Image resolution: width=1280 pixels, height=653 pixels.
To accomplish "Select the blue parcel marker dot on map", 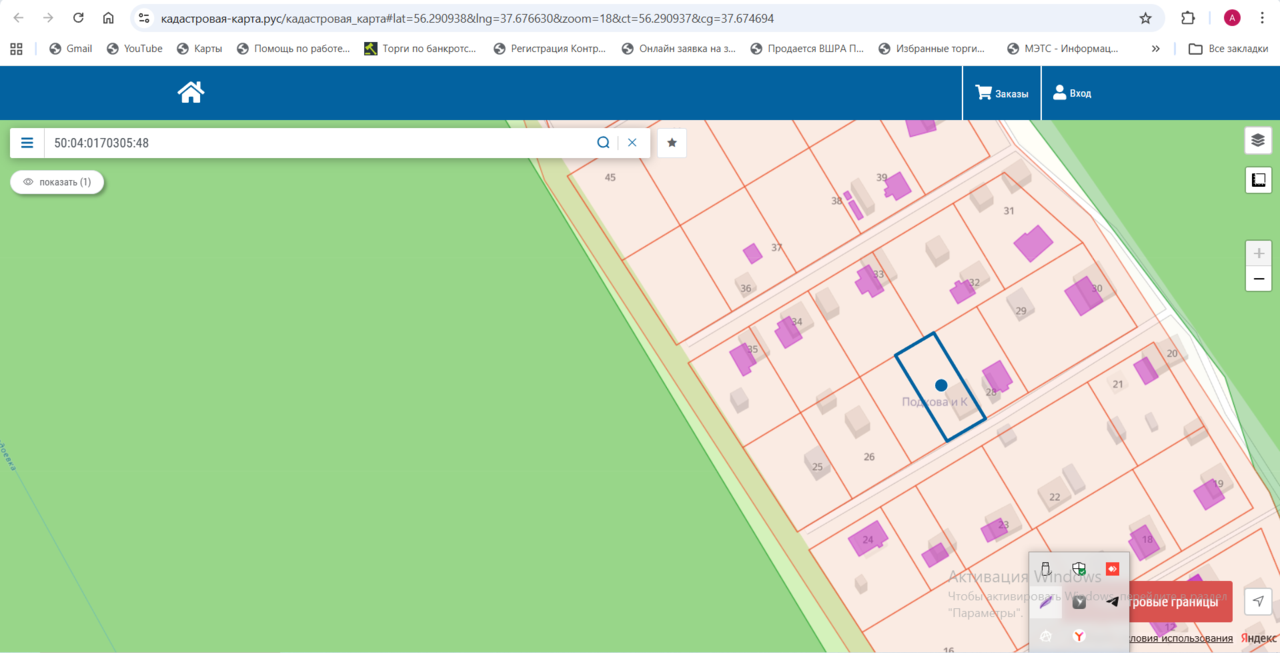I will tap(941, 385).
